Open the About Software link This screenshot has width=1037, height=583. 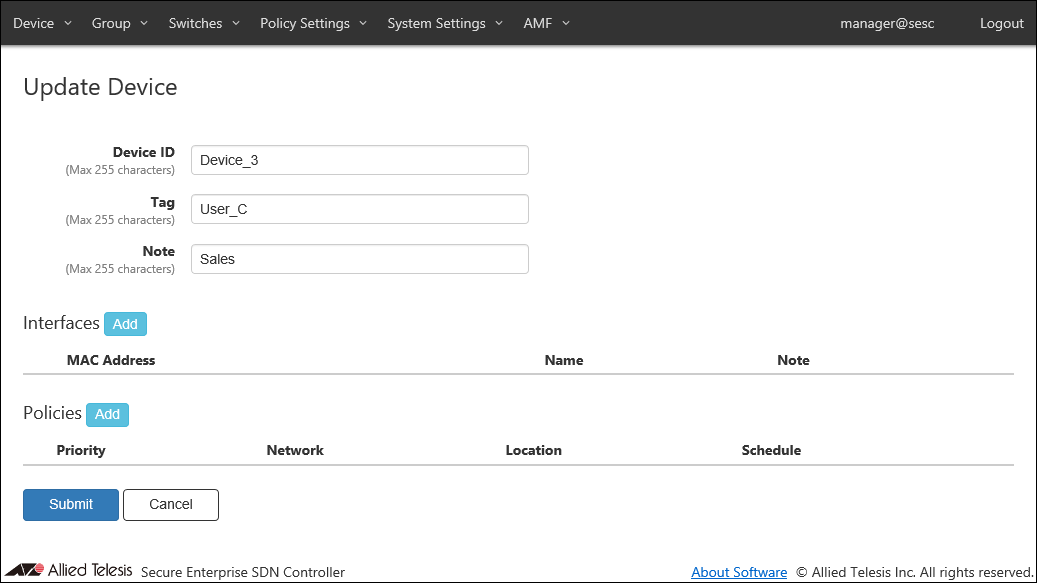(x=739, y=572)
